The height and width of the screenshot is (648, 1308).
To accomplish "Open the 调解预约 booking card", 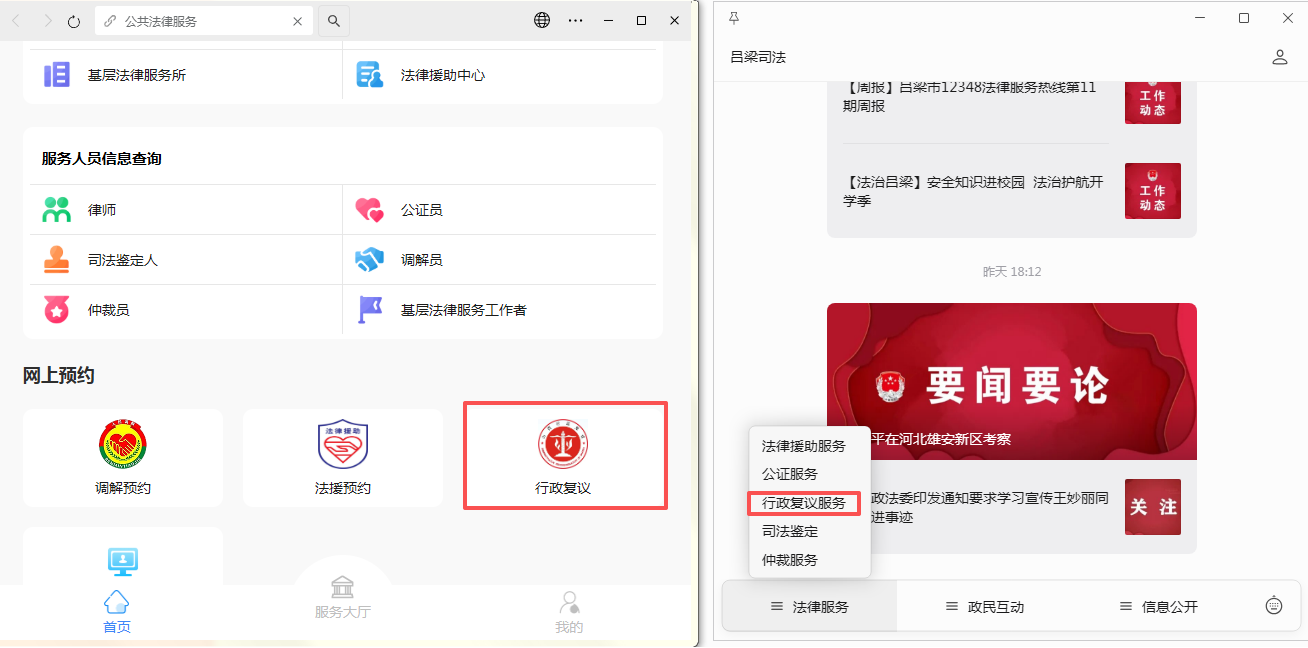I will [x=123, y=457].
